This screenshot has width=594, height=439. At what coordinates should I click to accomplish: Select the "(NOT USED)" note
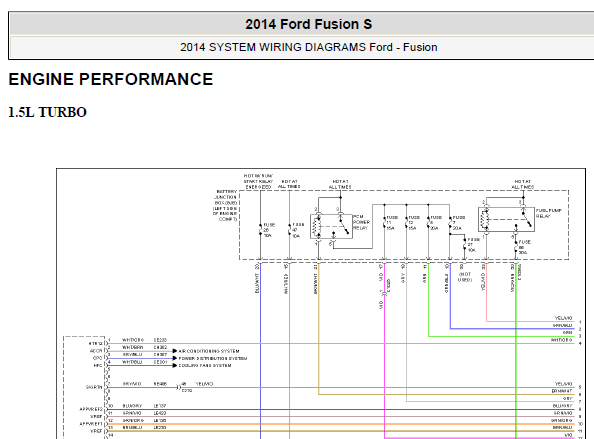pyautogui.click(x=465, y=277)
